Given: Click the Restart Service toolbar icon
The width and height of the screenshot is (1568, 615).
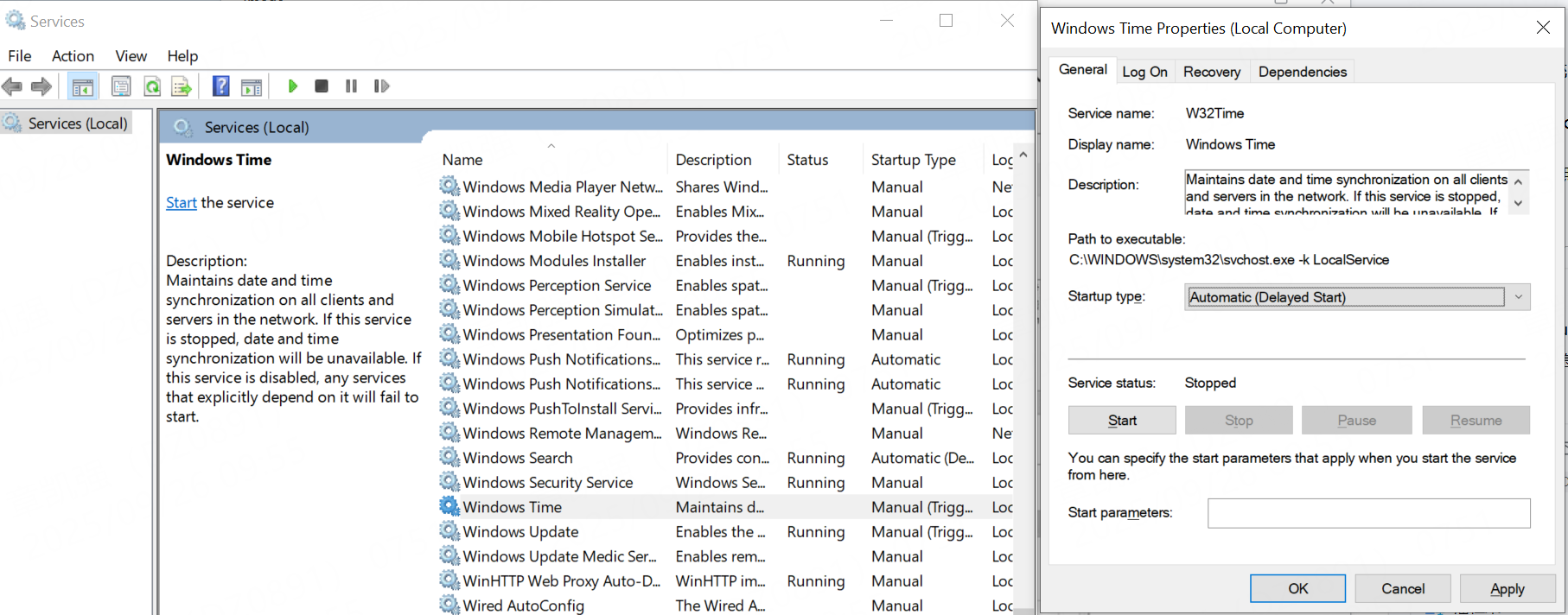Looking at the screenshot, I should (x=381, y=86).
